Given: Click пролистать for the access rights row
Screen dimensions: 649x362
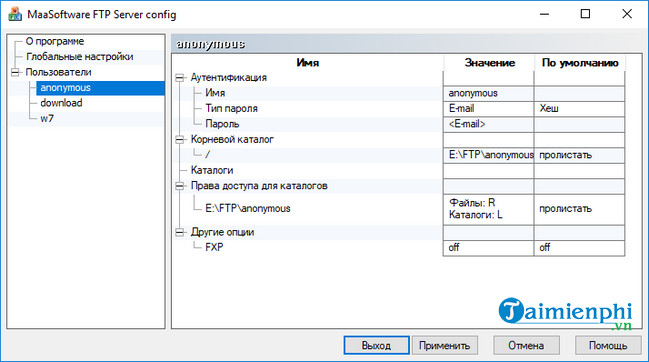Looking at the screenshot, I should coord(579,209).
